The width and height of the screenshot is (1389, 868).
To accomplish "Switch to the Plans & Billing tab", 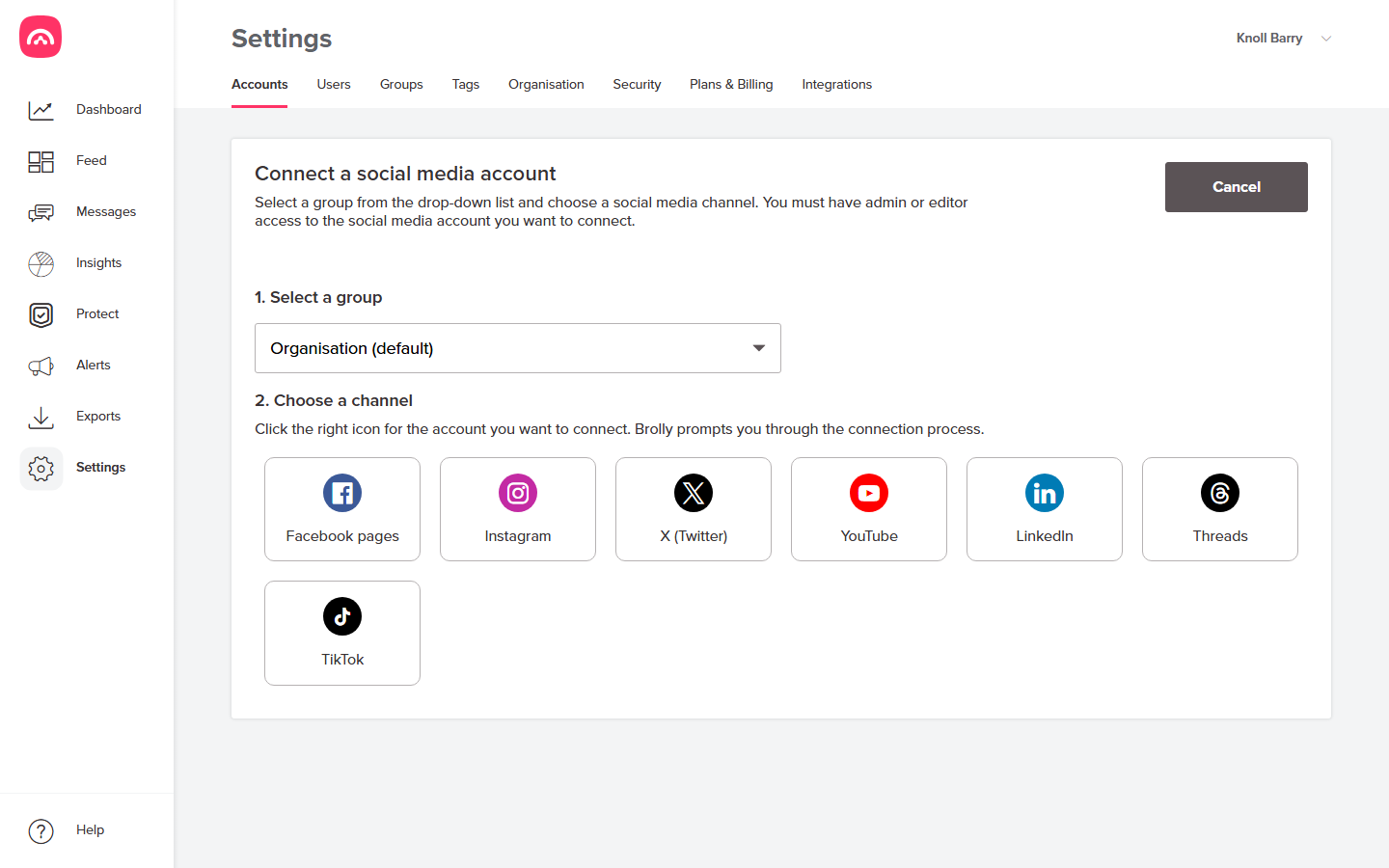I will click(731, 85).
